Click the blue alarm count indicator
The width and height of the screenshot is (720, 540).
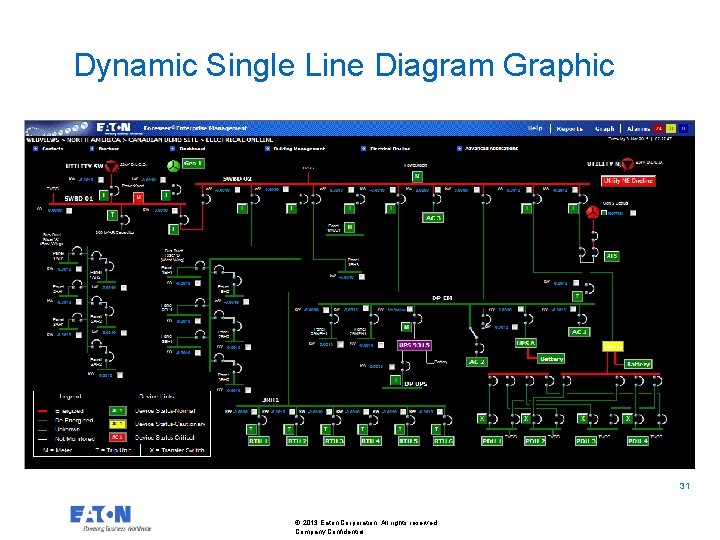[x=683, y=129]
